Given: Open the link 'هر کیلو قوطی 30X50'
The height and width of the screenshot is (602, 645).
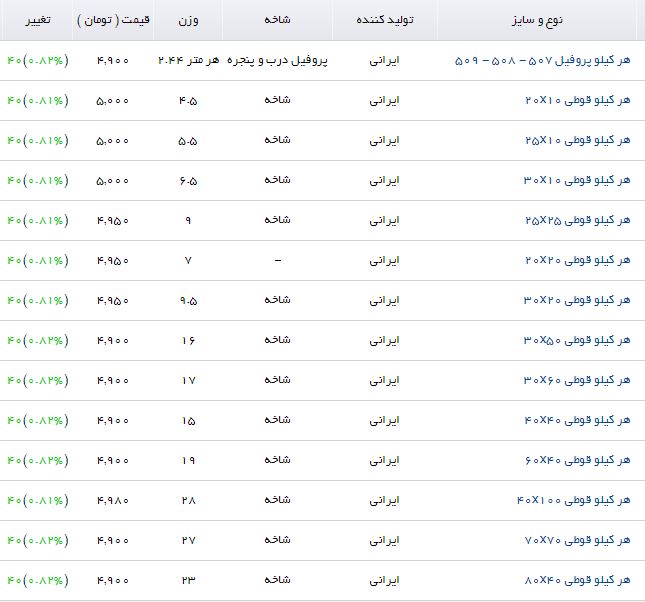Looking at the screenshot, I should pos(577,340).
